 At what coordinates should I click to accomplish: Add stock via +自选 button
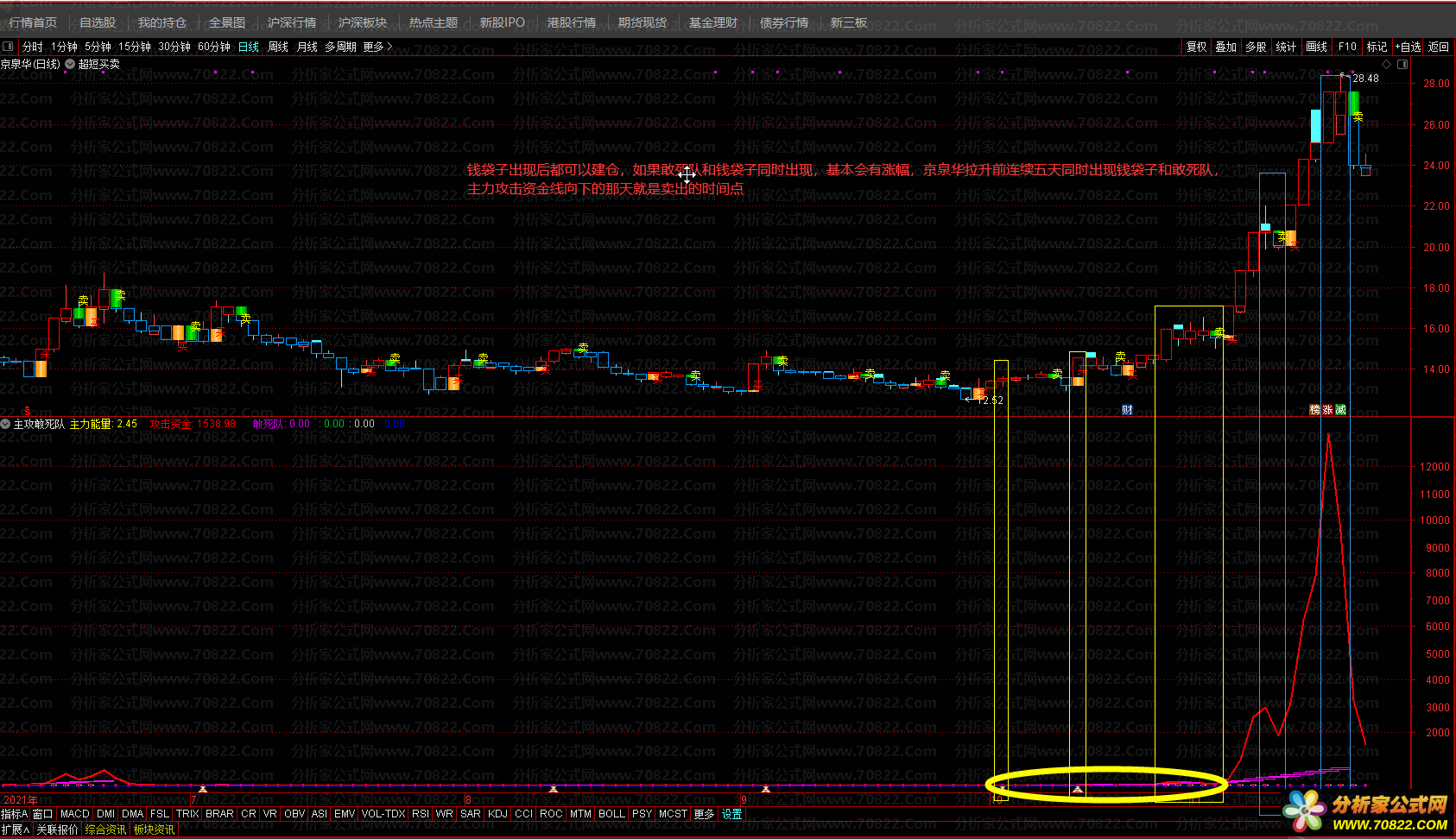[1408, 47]
